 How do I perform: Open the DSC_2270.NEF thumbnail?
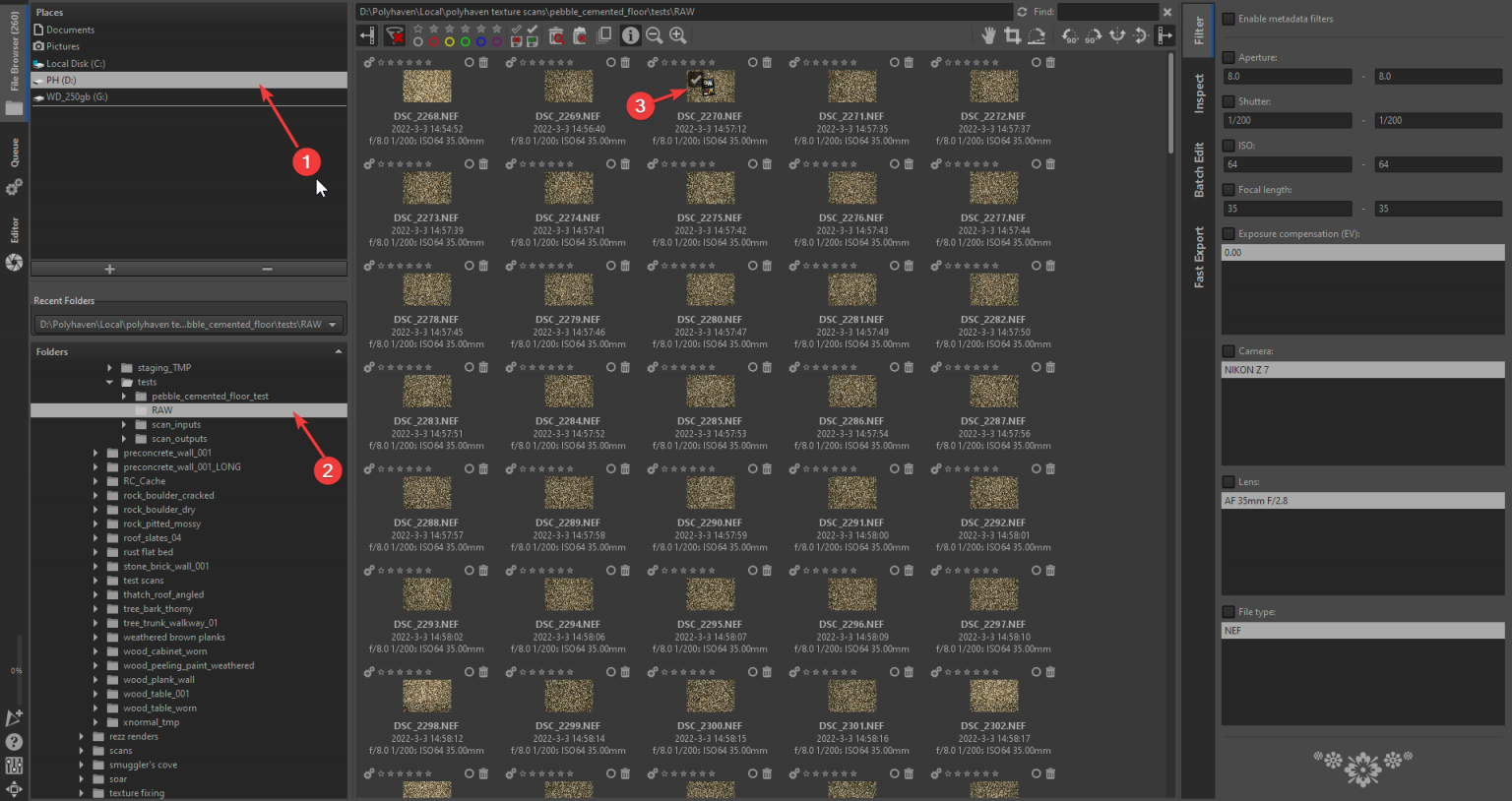(x=711, y=87)
